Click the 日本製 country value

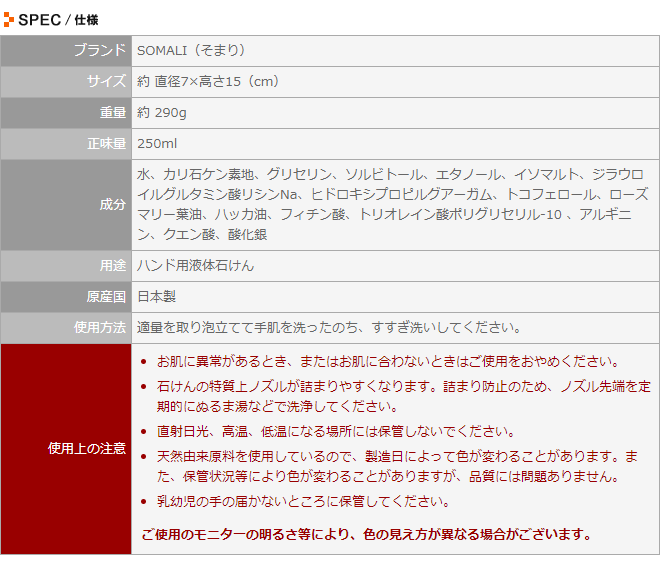click(157, 296)
